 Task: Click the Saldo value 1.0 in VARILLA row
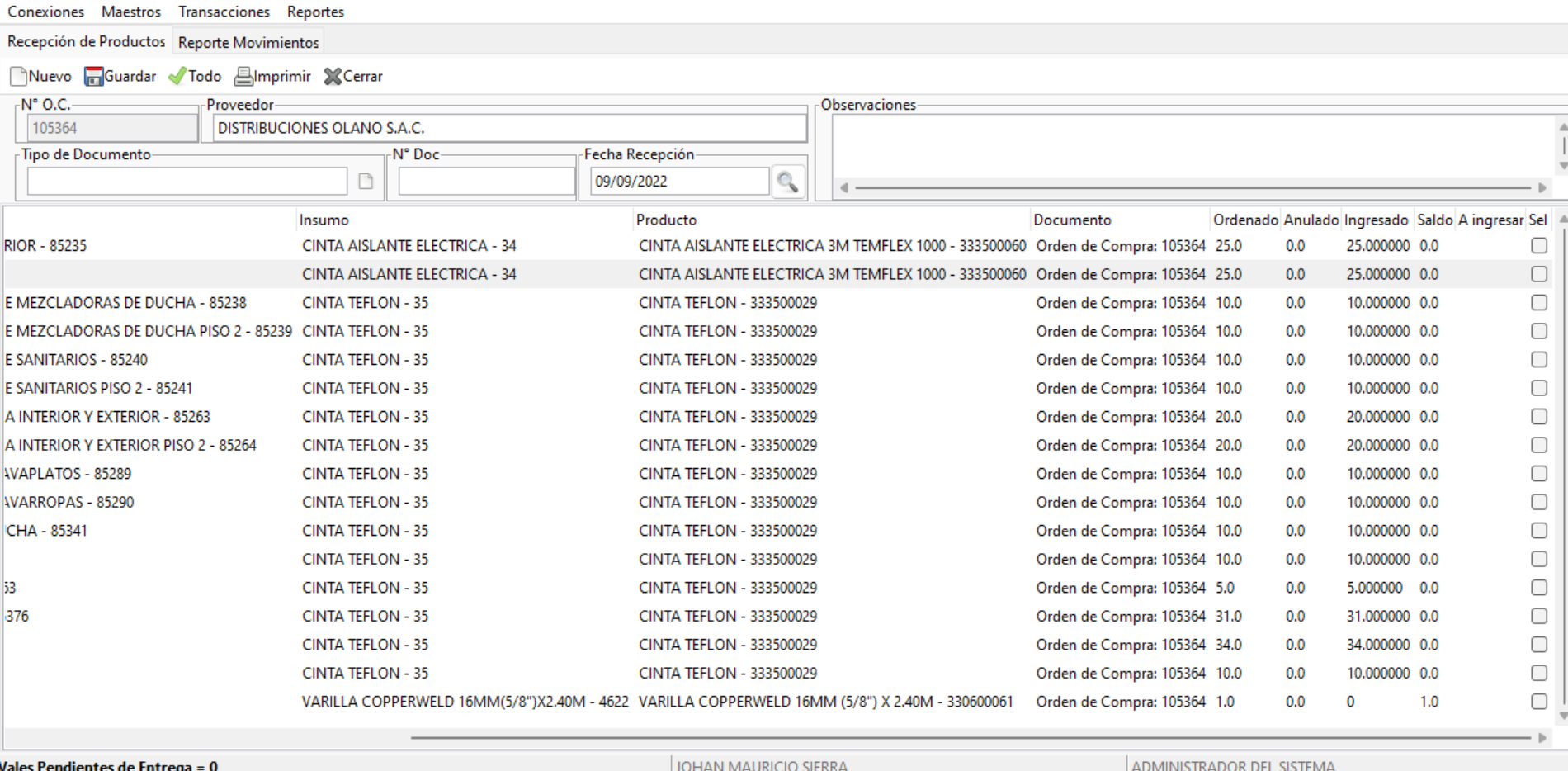coord(1429,702)
